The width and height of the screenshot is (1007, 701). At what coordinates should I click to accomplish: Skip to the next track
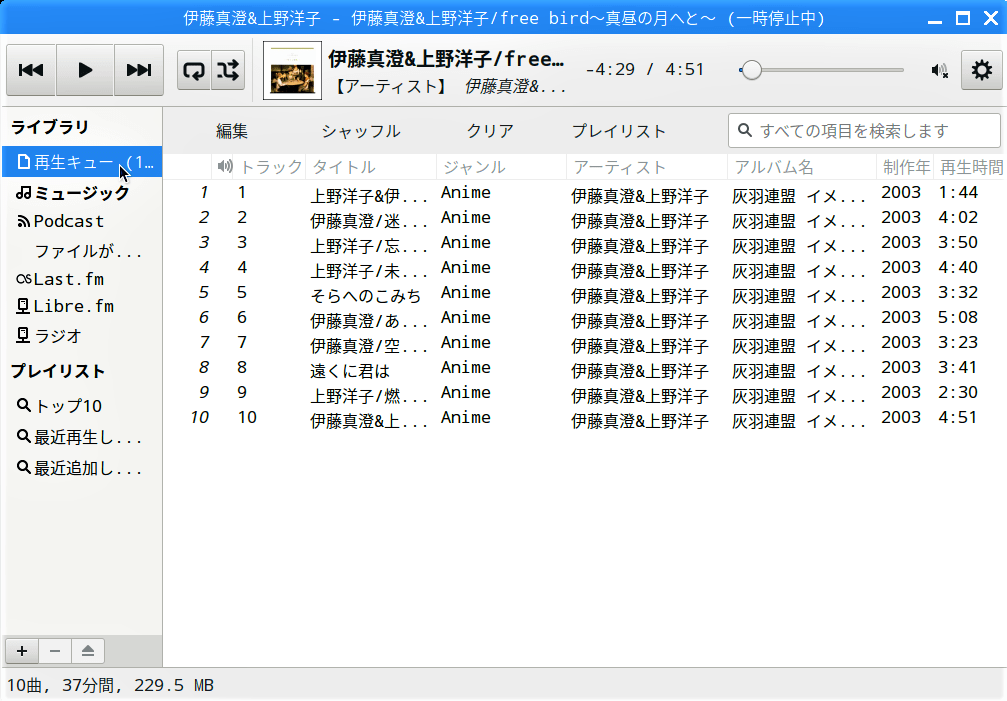click(139, 70)
